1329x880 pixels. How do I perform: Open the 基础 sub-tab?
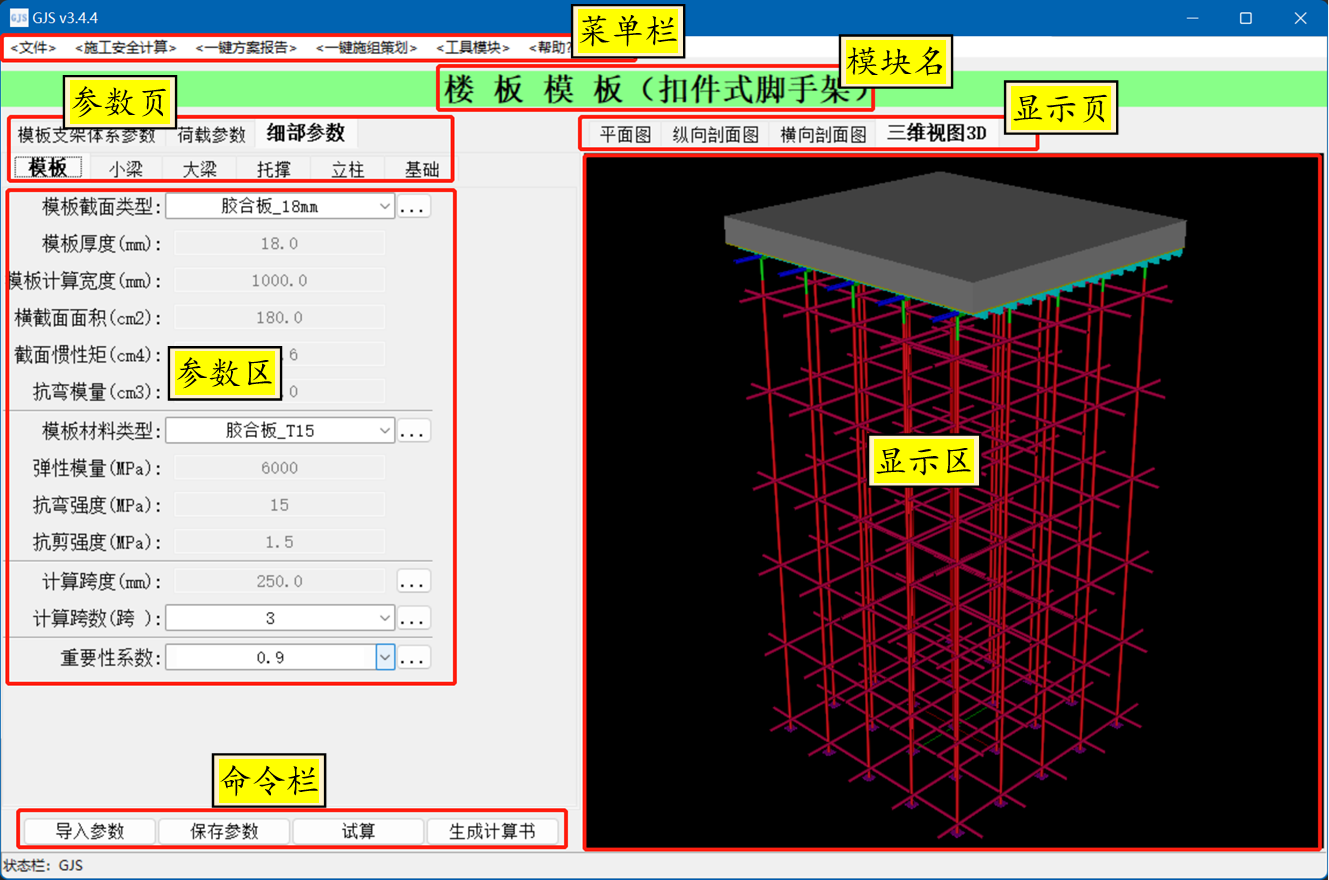click(421, 169)
